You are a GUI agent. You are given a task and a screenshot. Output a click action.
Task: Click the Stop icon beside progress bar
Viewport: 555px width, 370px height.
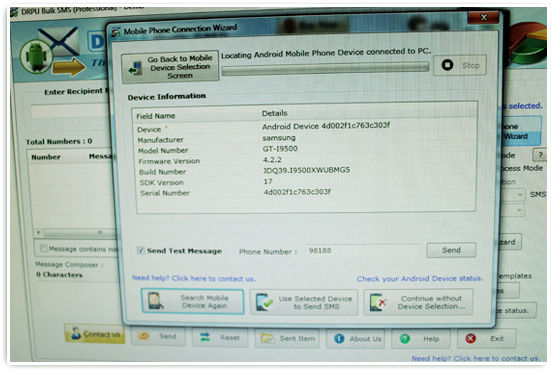447,65
